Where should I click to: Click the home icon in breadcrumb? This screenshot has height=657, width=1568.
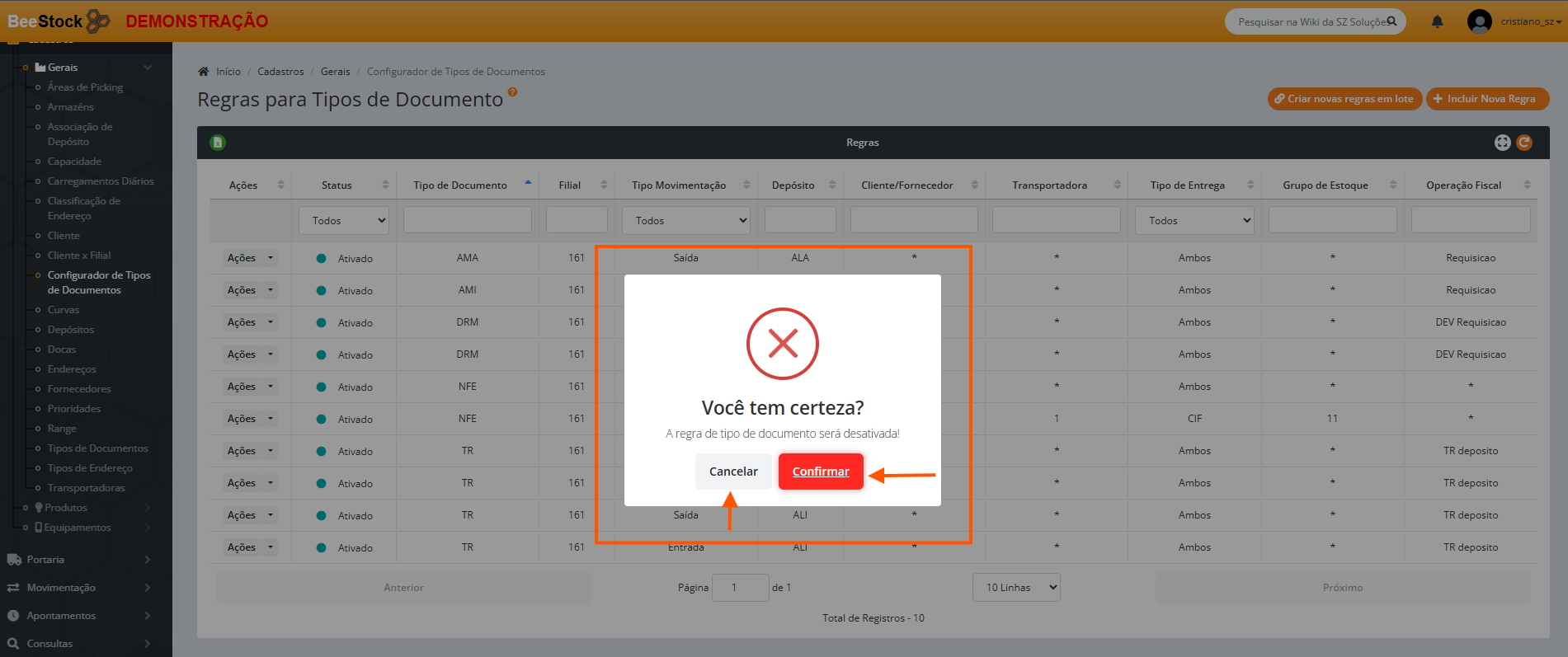click(204, 72)
